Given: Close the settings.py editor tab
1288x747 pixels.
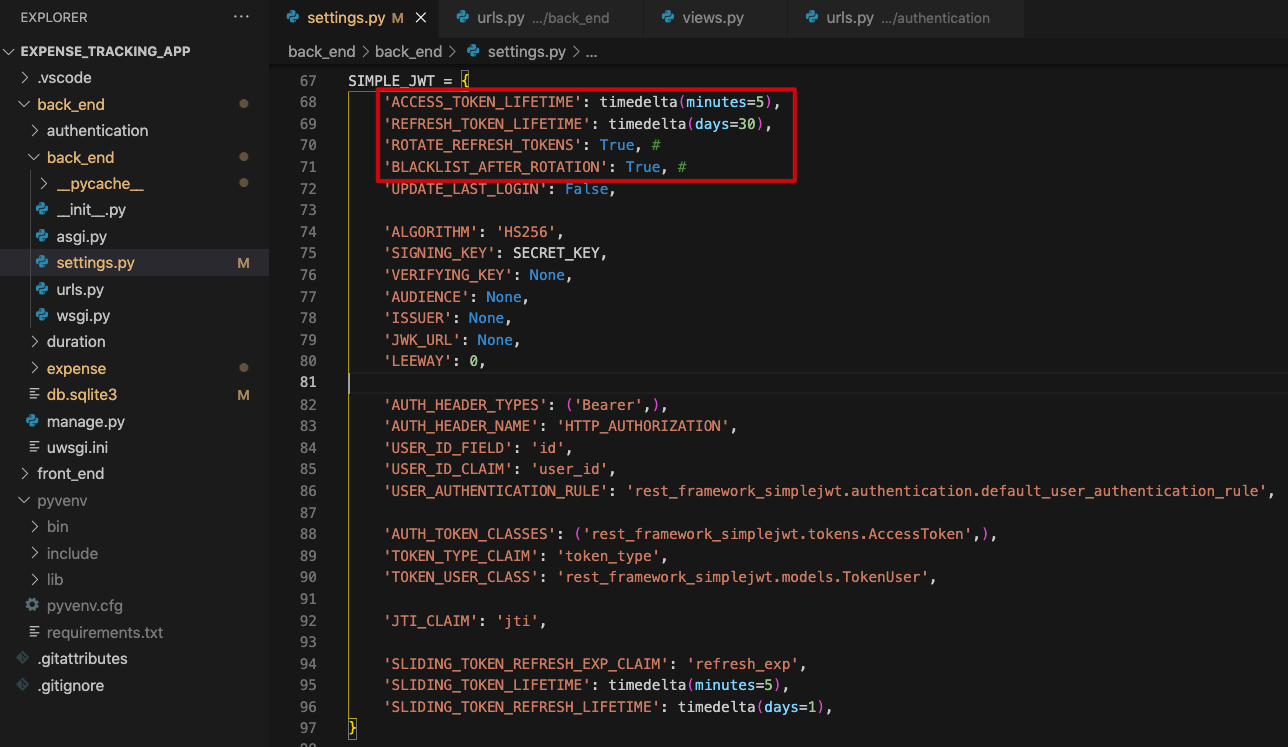Looking at the screenshot, I should tap(420, 18).
